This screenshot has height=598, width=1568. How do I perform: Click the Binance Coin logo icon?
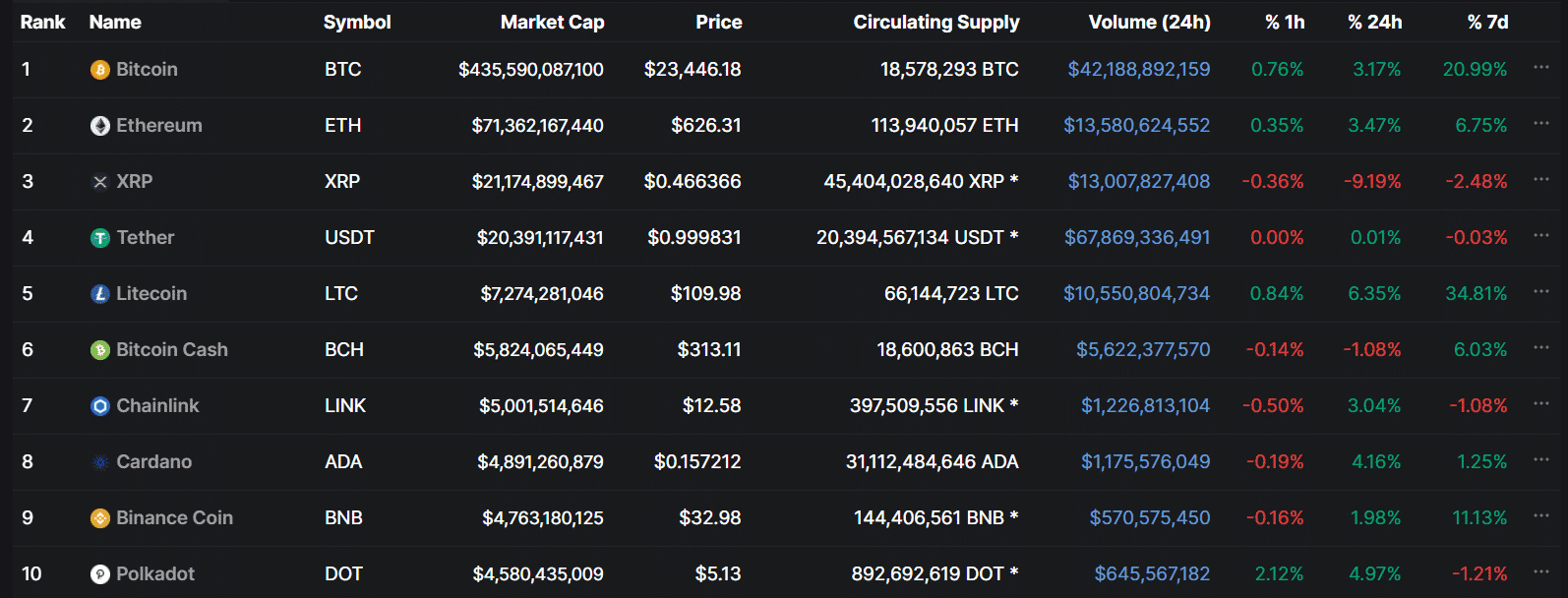pos(100,518)
